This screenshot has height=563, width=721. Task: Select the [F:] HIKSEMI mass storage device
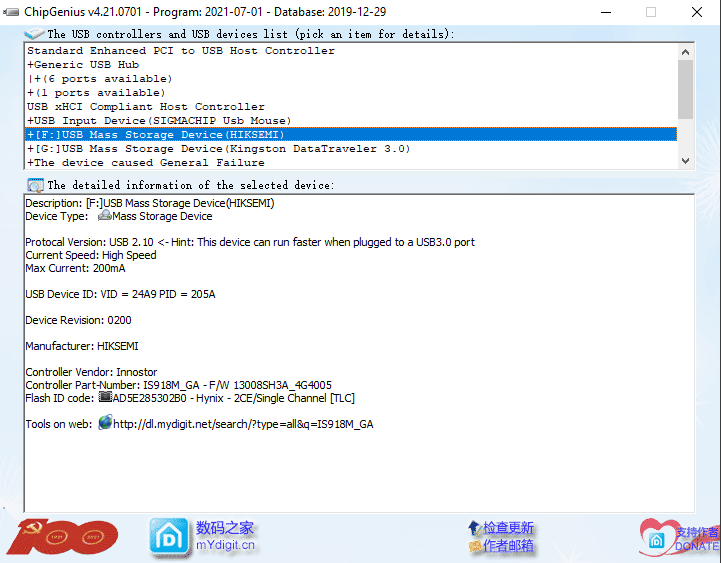(350, 134)
